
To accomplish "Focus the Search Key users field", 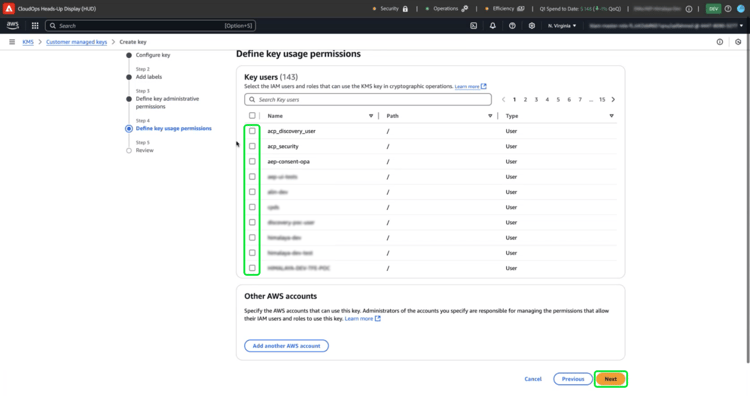I will [x=368, y=99].
